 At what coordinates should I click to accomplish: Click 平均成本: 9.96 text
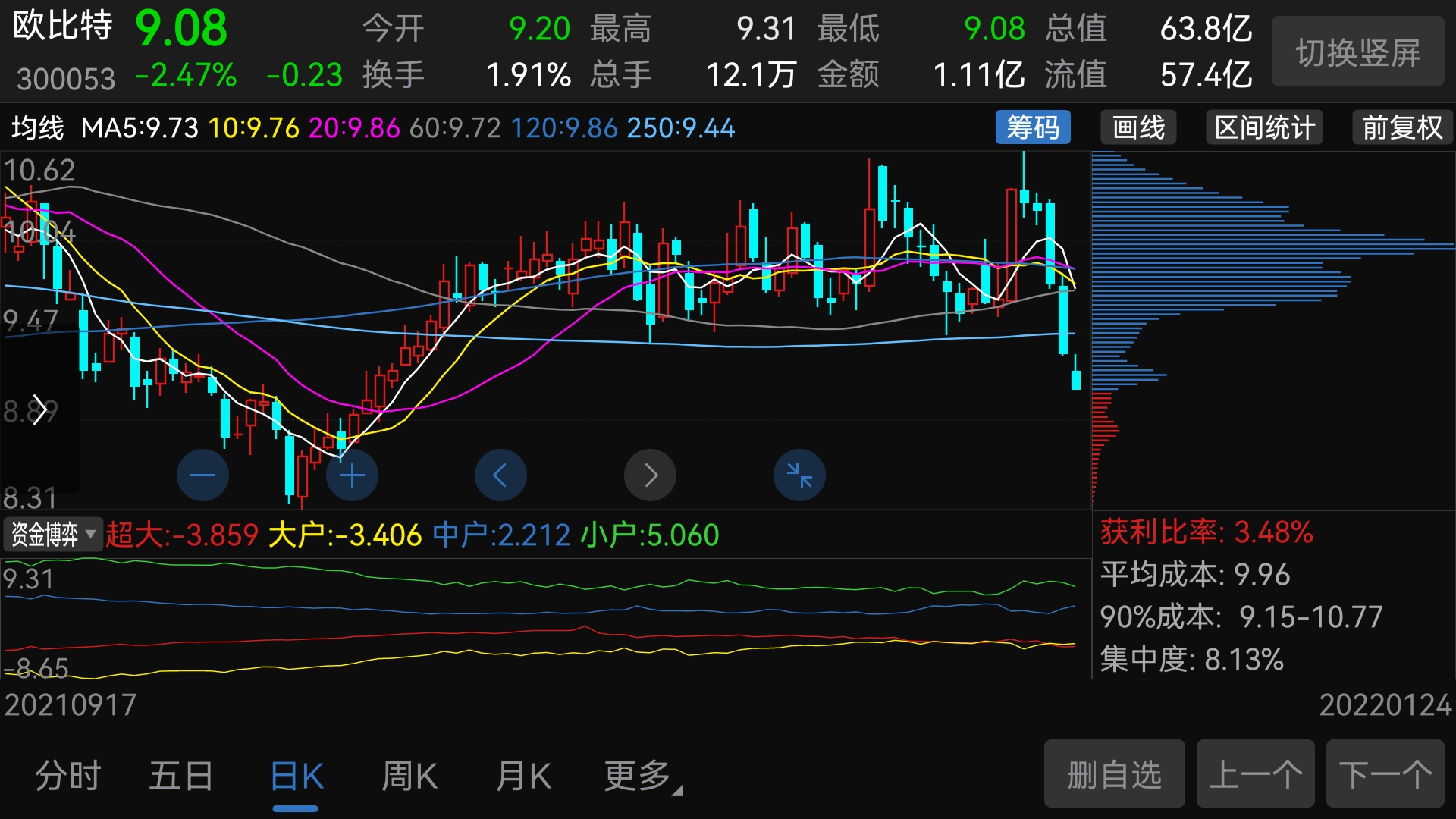click(x=1195, y=574)
